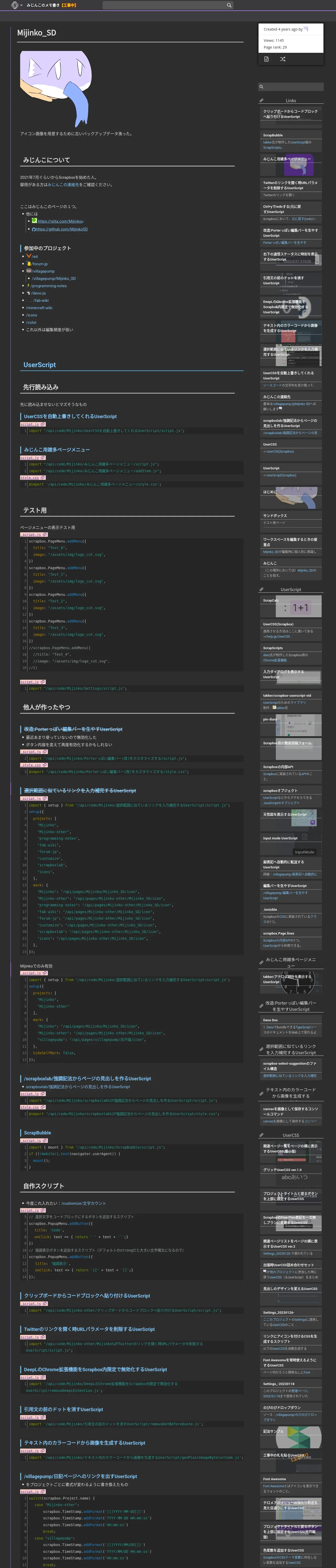Click the みじんこについて section heading
This screenshot has width=336, height=1568.
[46, 160]
